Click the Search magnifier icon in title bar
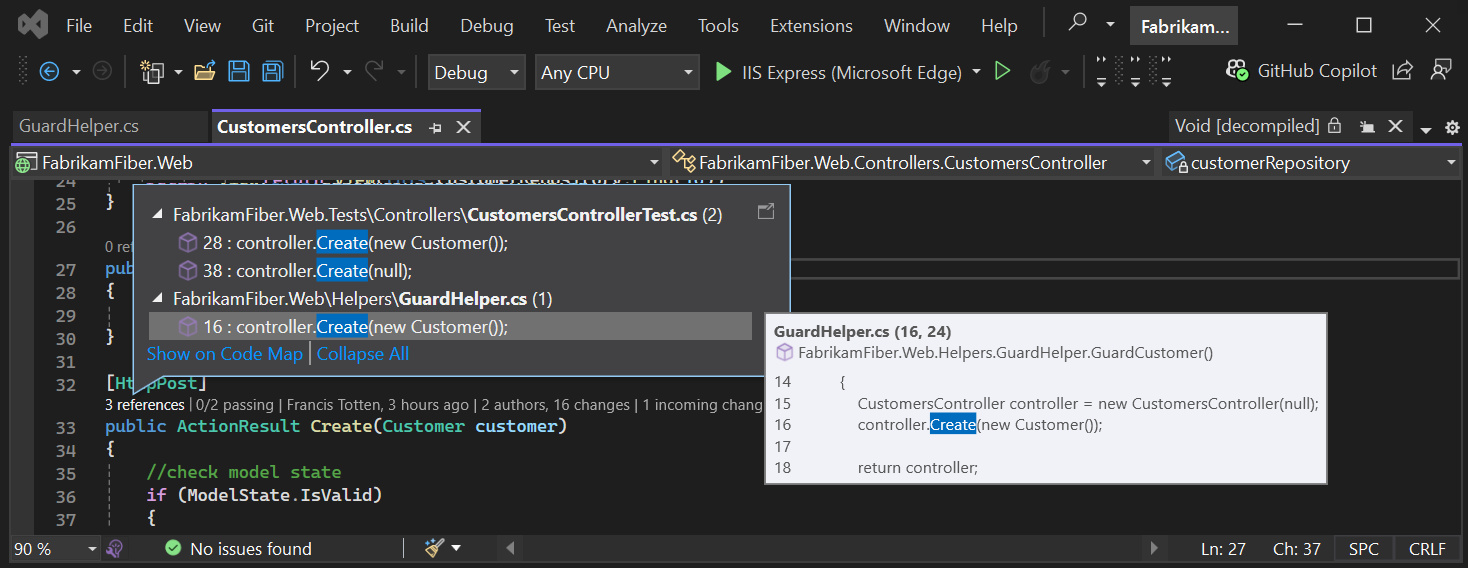The width and height of the screenshot is (1468, 568). (x=1077, y=23)
